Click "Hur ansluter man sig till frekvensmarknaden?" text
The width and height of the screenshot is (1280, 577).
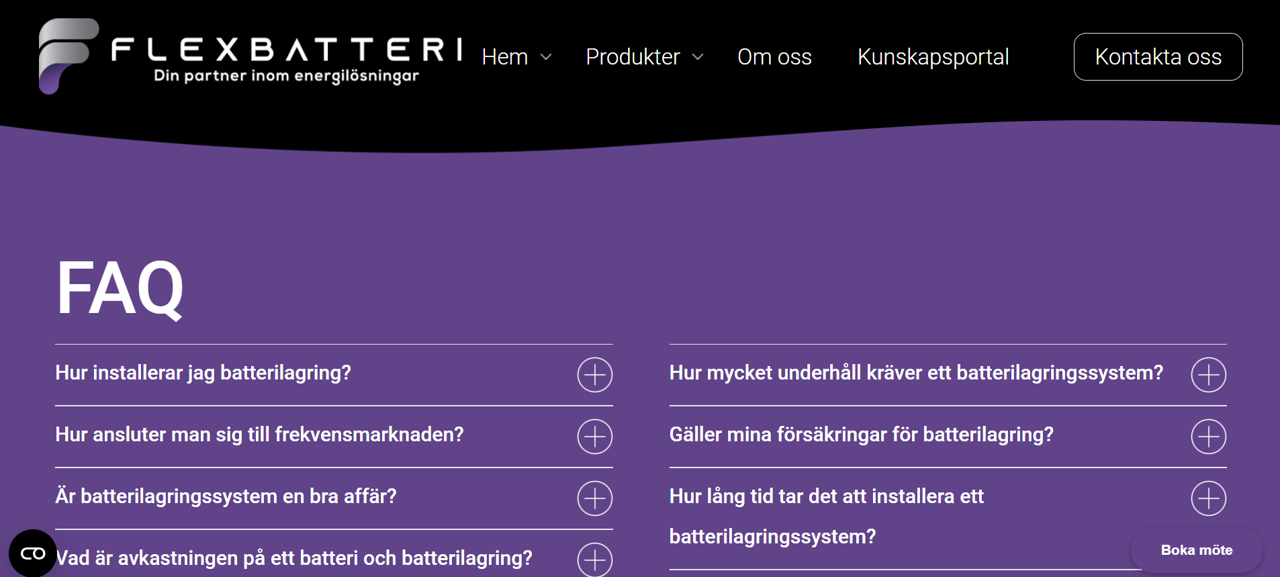259,435
